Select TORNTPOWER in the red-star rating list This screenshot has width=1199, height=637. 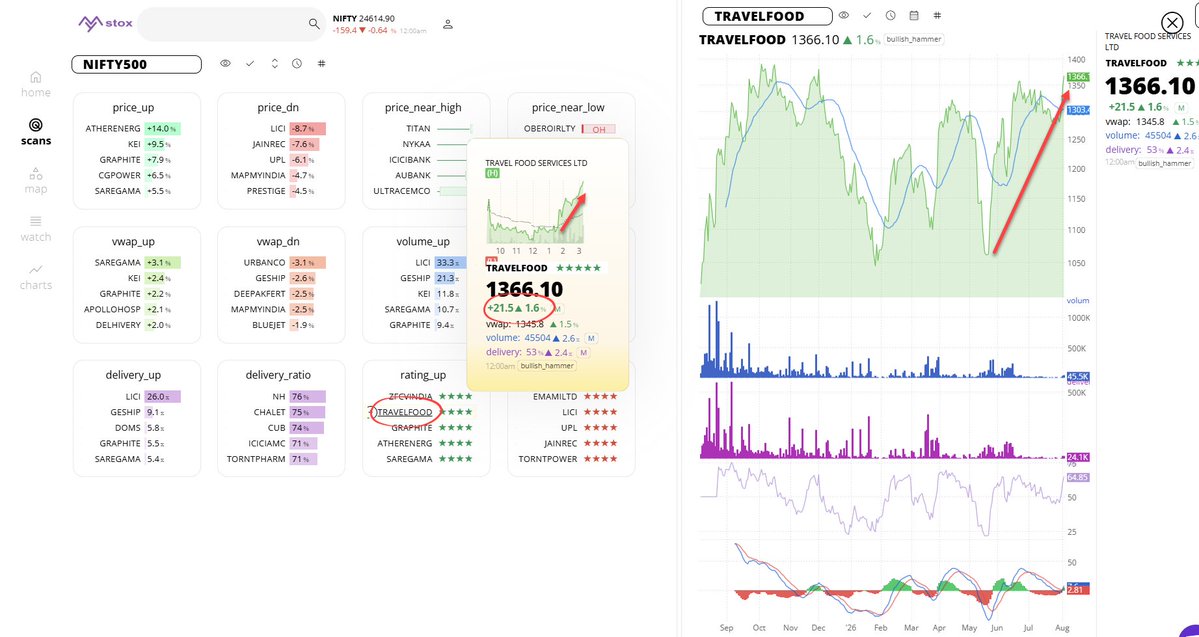point(548,459)
